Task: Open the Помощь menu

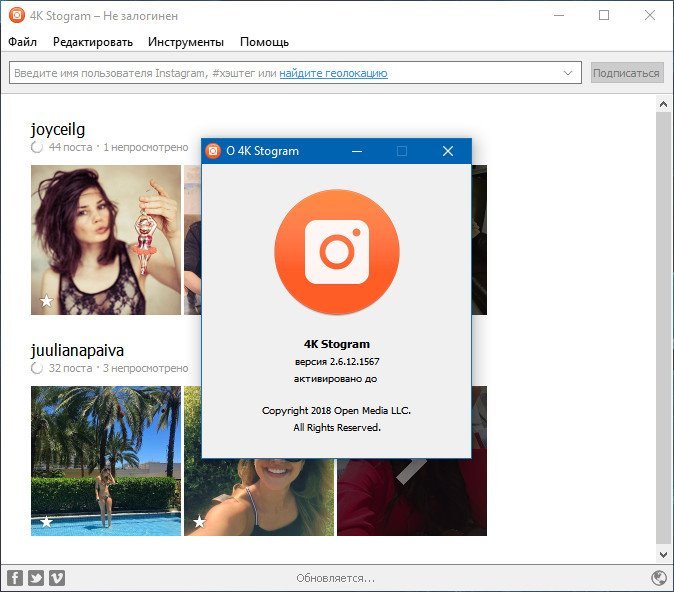Action: click(x=264, y=42)
